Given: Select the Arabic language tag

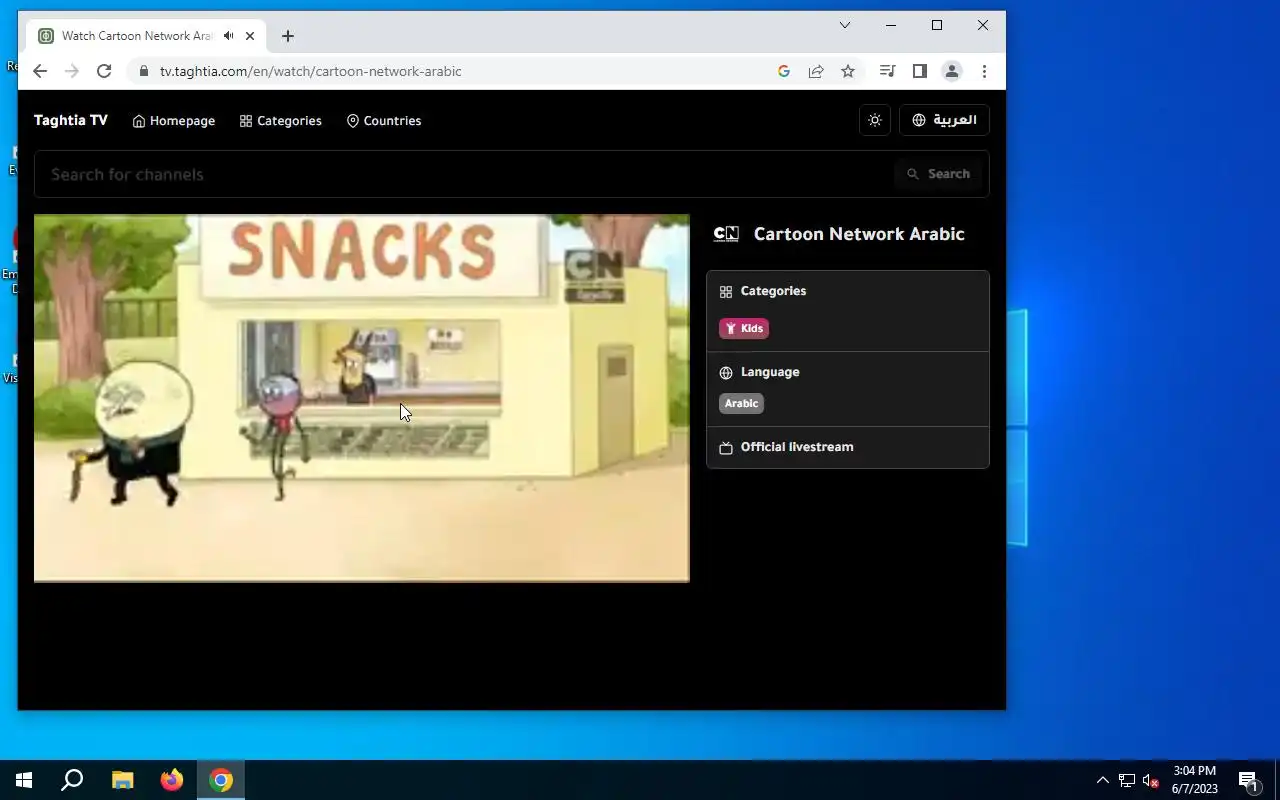Looking at the screenshot, I should (741, 403).
